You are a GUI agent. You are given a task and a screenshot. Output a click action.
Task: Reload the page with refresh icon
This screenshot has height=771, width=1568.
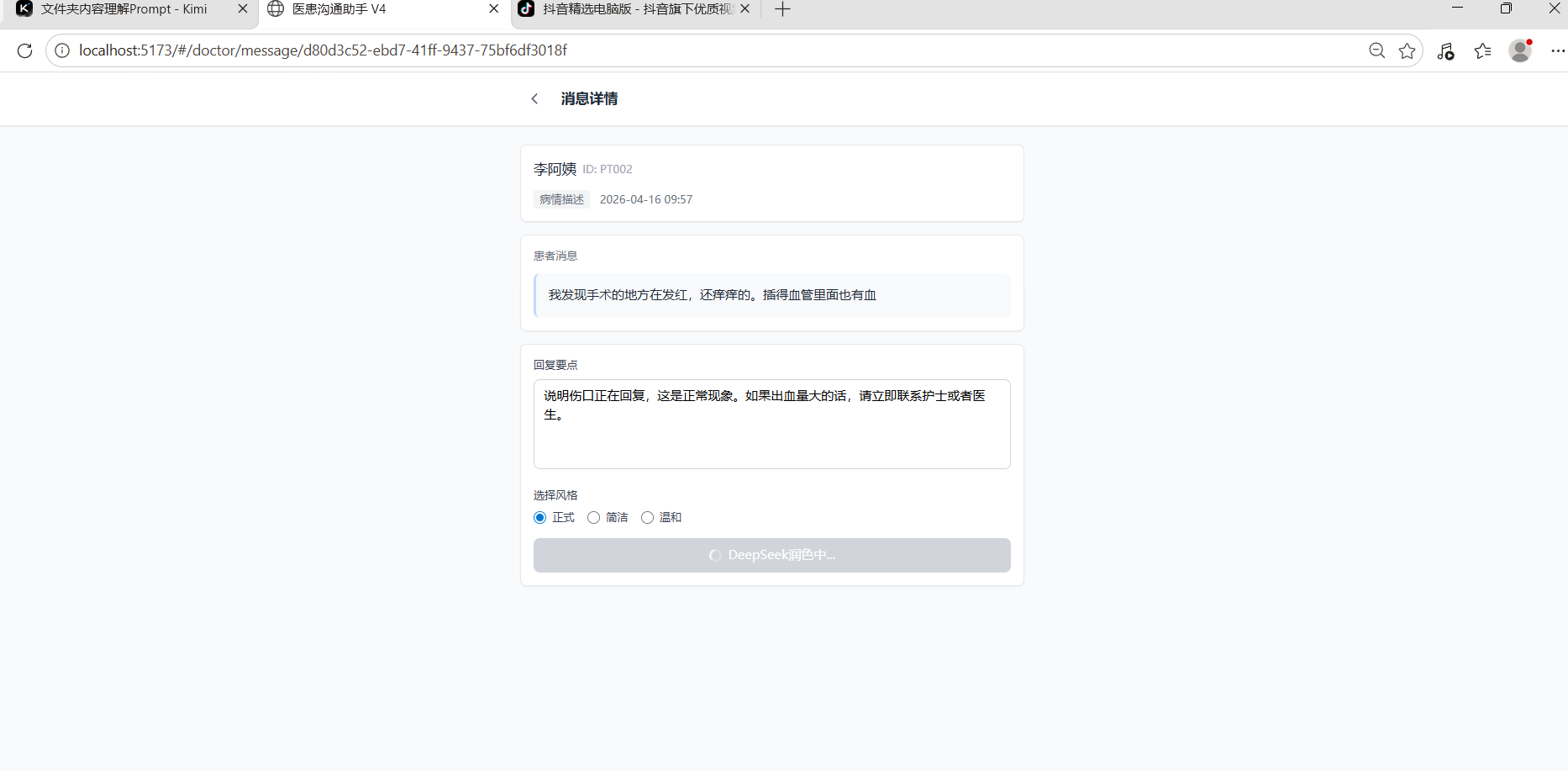point(25,50)
